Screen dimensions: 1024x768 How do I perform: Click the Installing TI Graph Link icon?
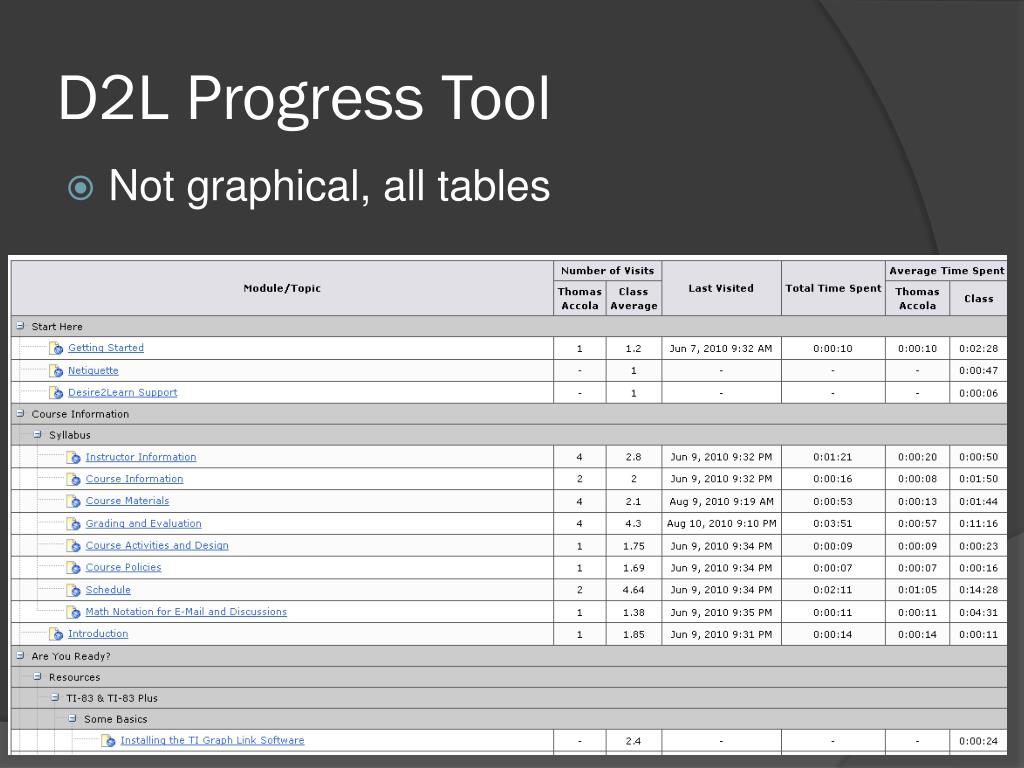tap(109, 741)
